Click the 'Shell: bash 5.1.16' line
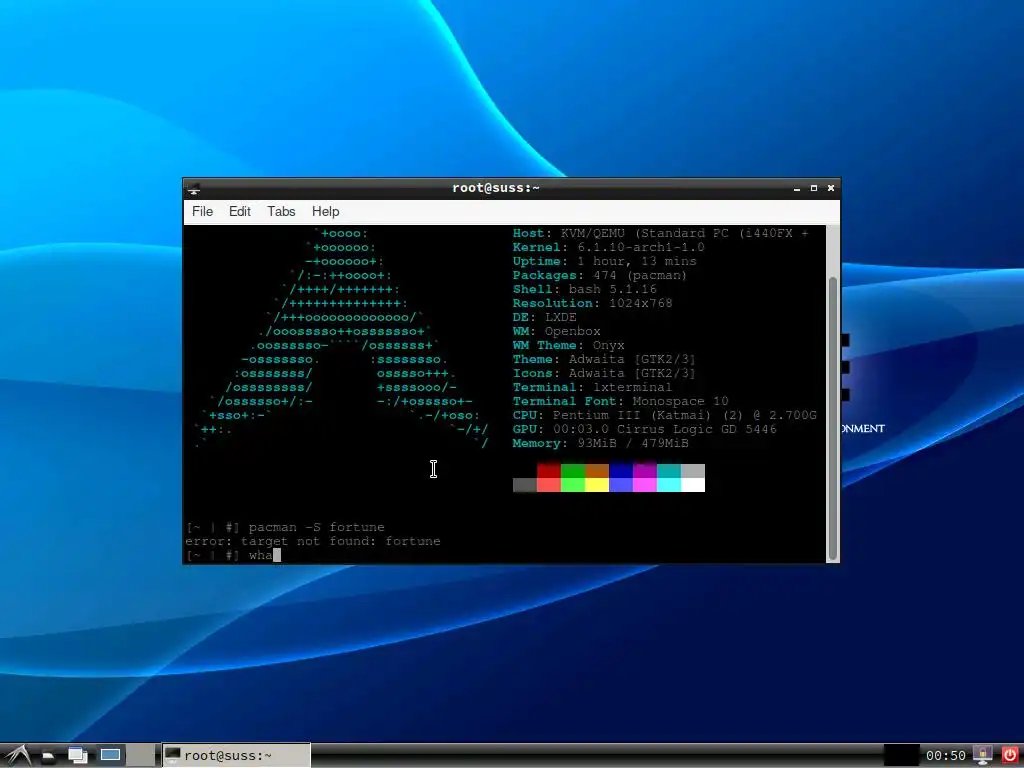This screenshot has height=768, width=1024. click(584, 289)
